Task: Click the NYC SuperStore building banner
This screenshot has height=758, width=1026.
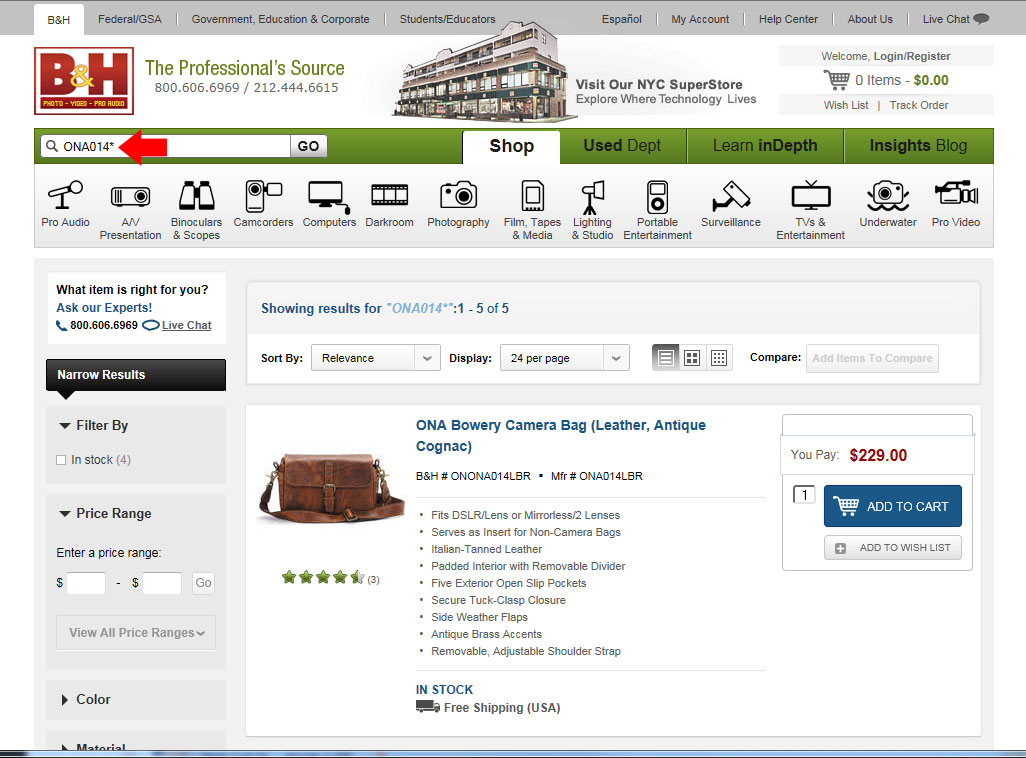Action: 486,71
